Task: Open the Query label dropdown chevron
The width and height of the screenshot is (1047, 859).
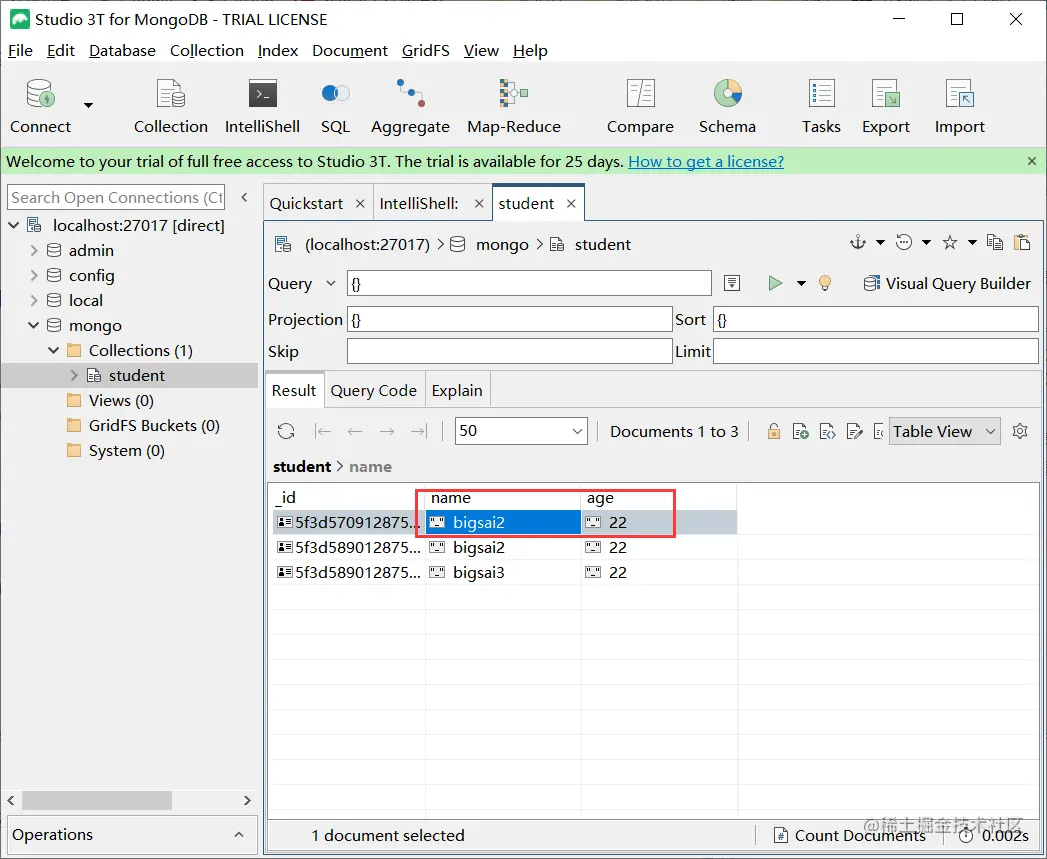Action: [331, 283]
